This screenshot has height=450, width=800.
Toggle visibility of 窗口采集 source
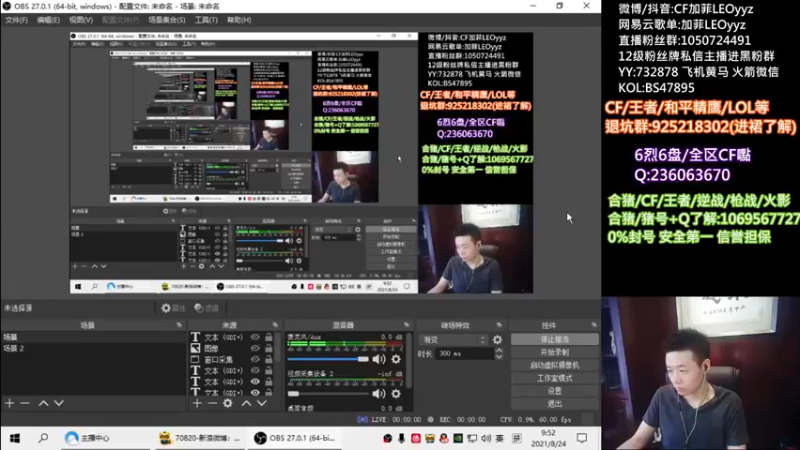click(255, 359)
